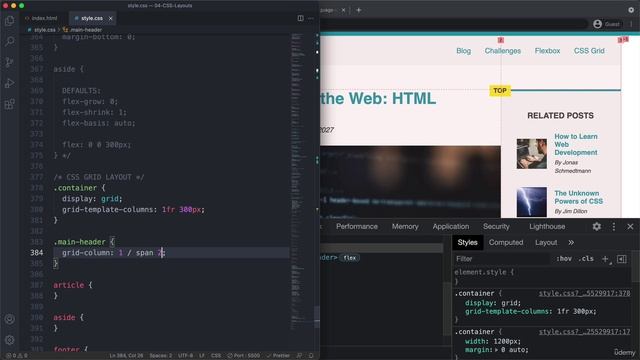Open How to Learn Web Development post

tap(576, 144)
